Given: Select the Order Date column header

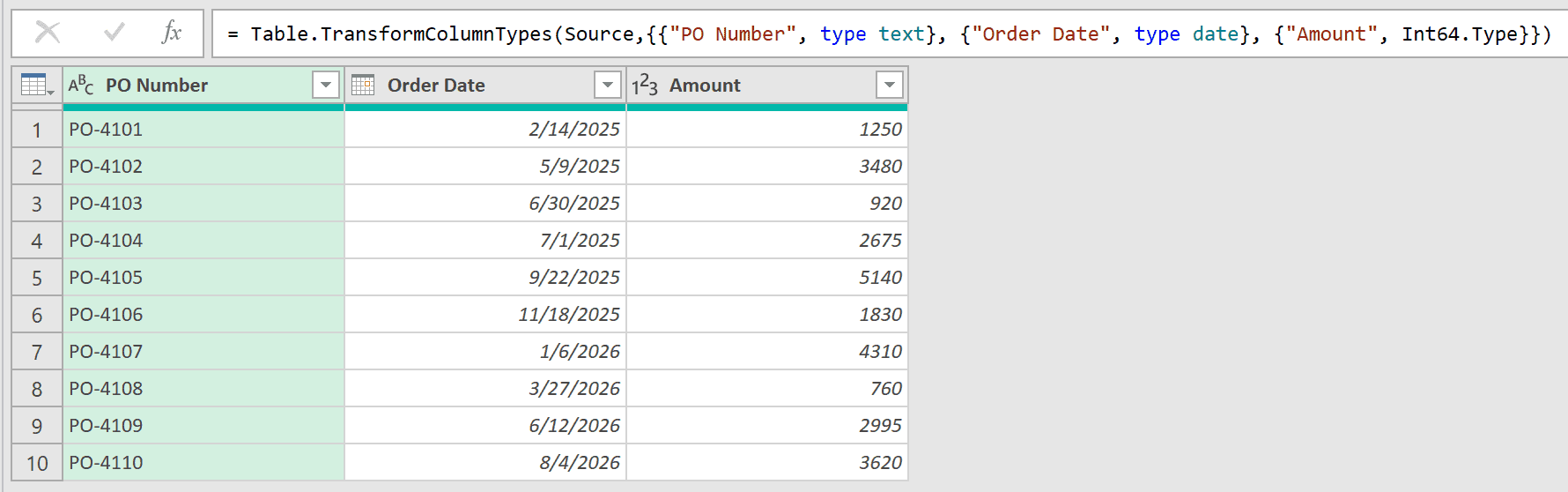Looking at the screenshot, I should click(485, 86).
